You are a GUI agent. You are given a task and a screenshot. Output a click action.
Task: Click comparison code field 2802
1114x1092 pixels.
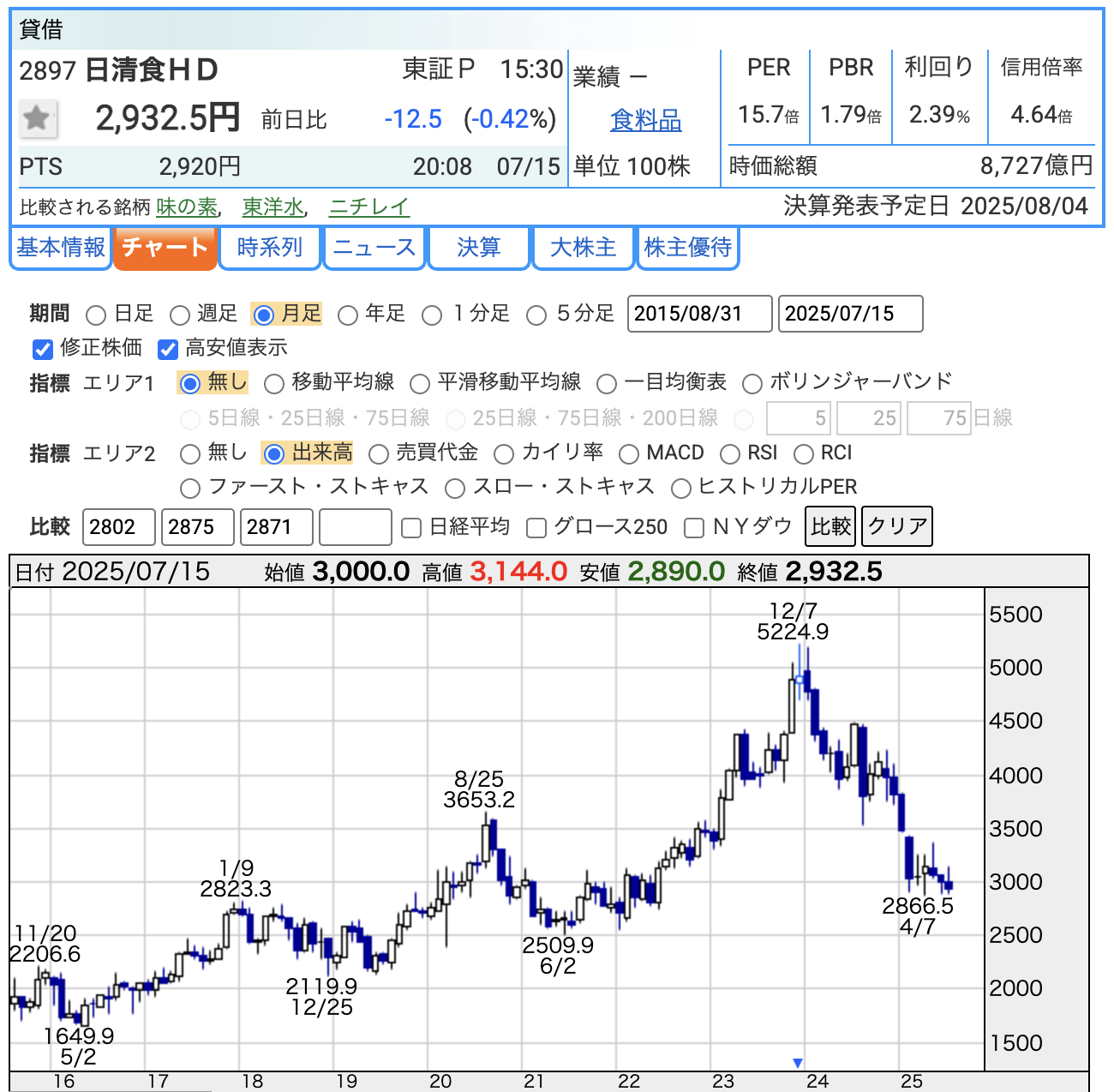click(x=119, y=527)
